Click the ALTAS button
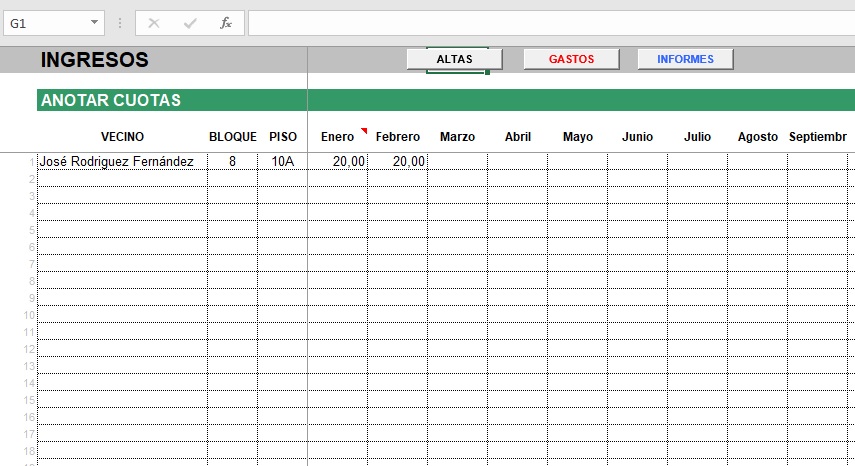The width and height of the screenshot is (855, 466). tap(454, 59)
